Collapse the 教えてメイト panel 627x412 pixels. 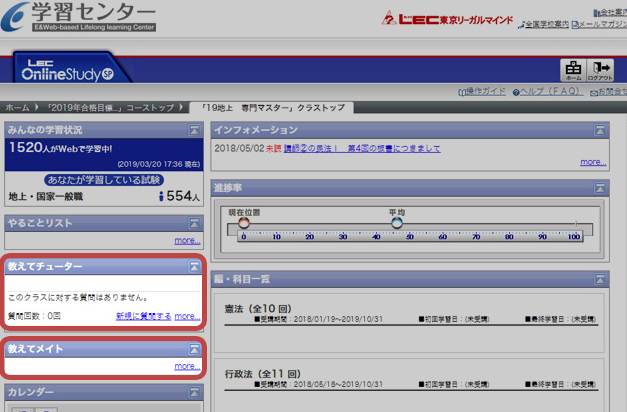click(194, 349)
